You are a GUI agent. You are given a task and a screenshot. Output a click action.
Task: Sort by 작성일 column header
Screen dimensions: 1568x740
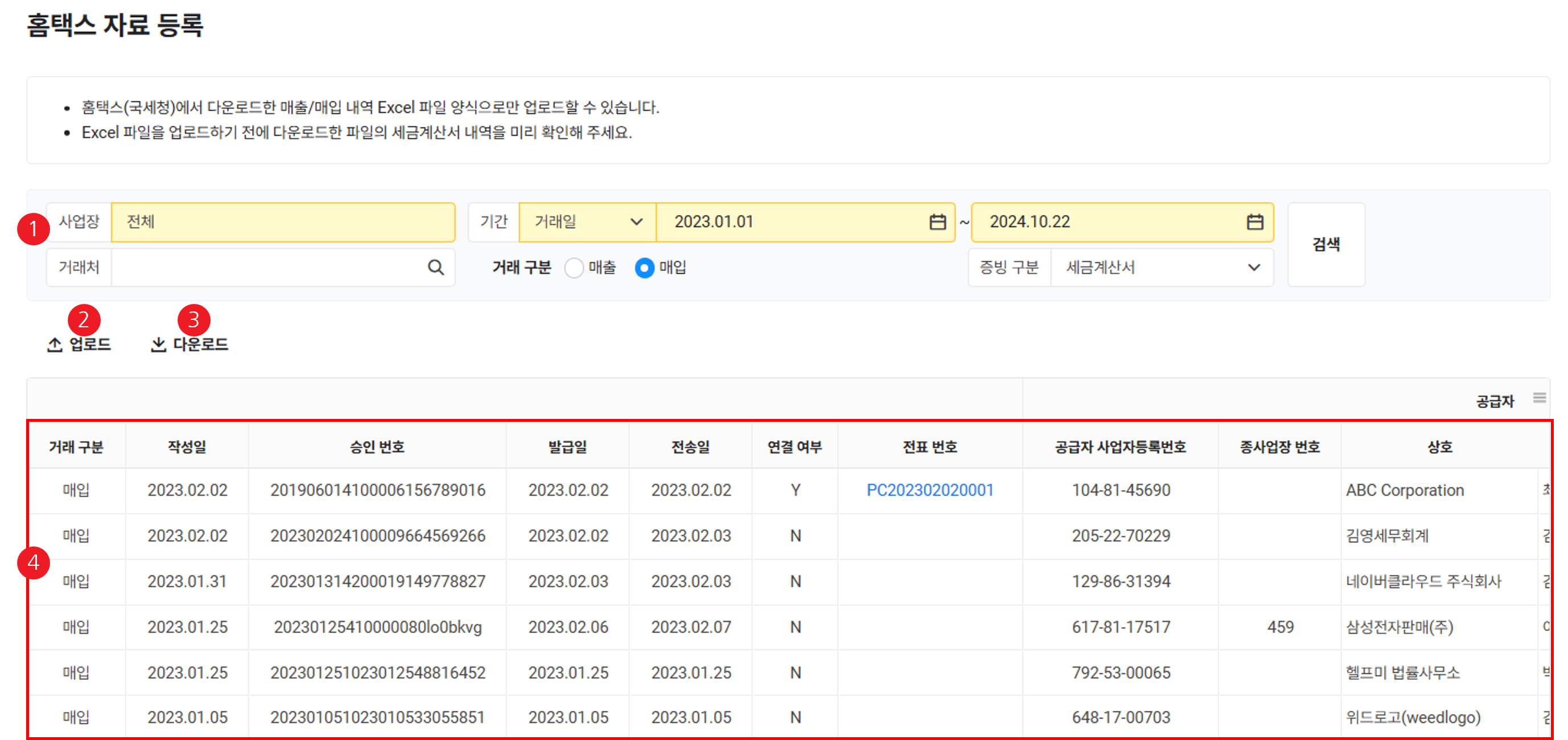point(187,447)
